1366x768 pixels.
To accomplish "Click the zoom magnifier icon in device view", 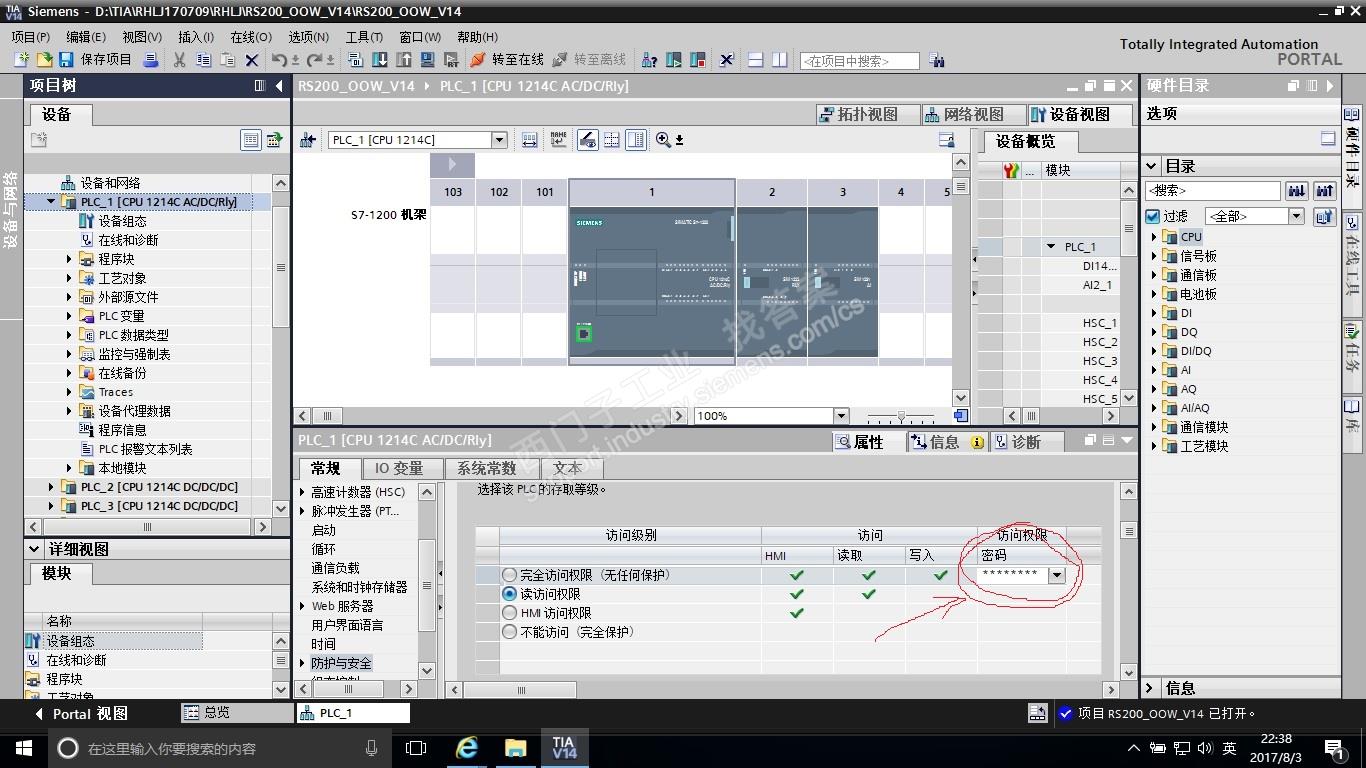I will click(x=663, y=140).
